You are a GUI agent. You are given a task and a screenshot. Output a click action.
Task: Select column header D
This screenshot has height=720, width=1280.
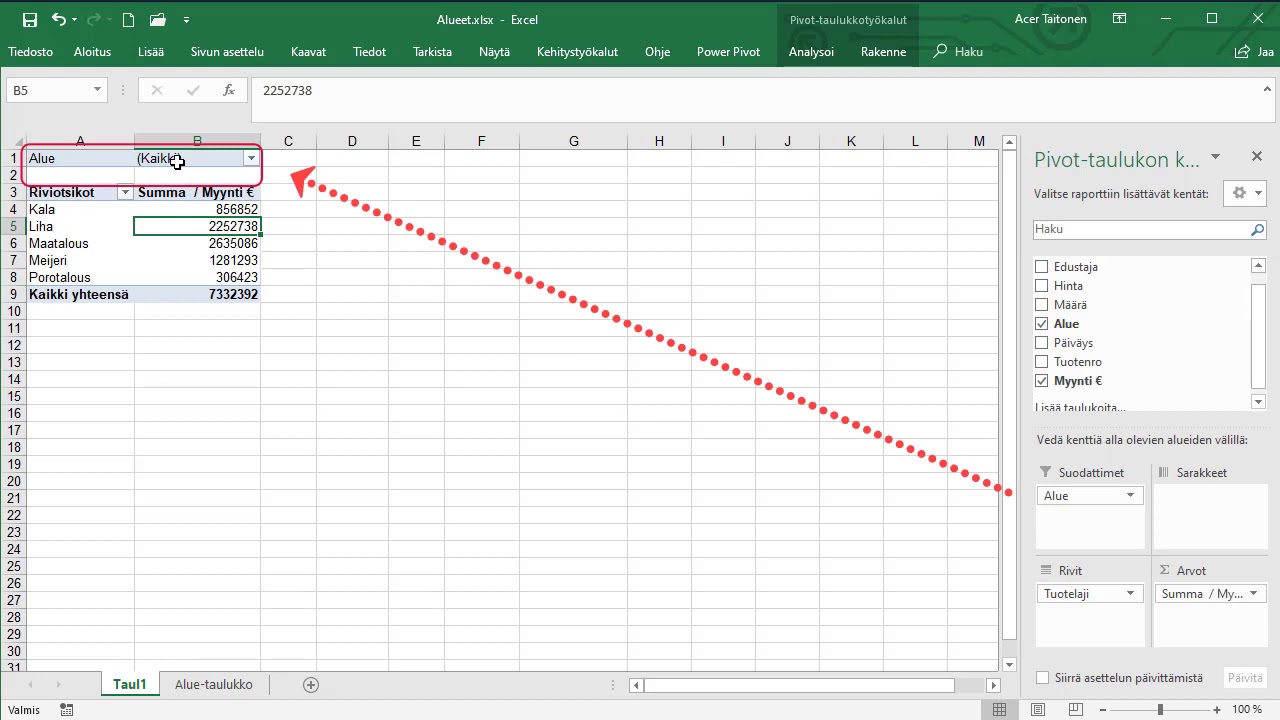(x=352, y=141)
